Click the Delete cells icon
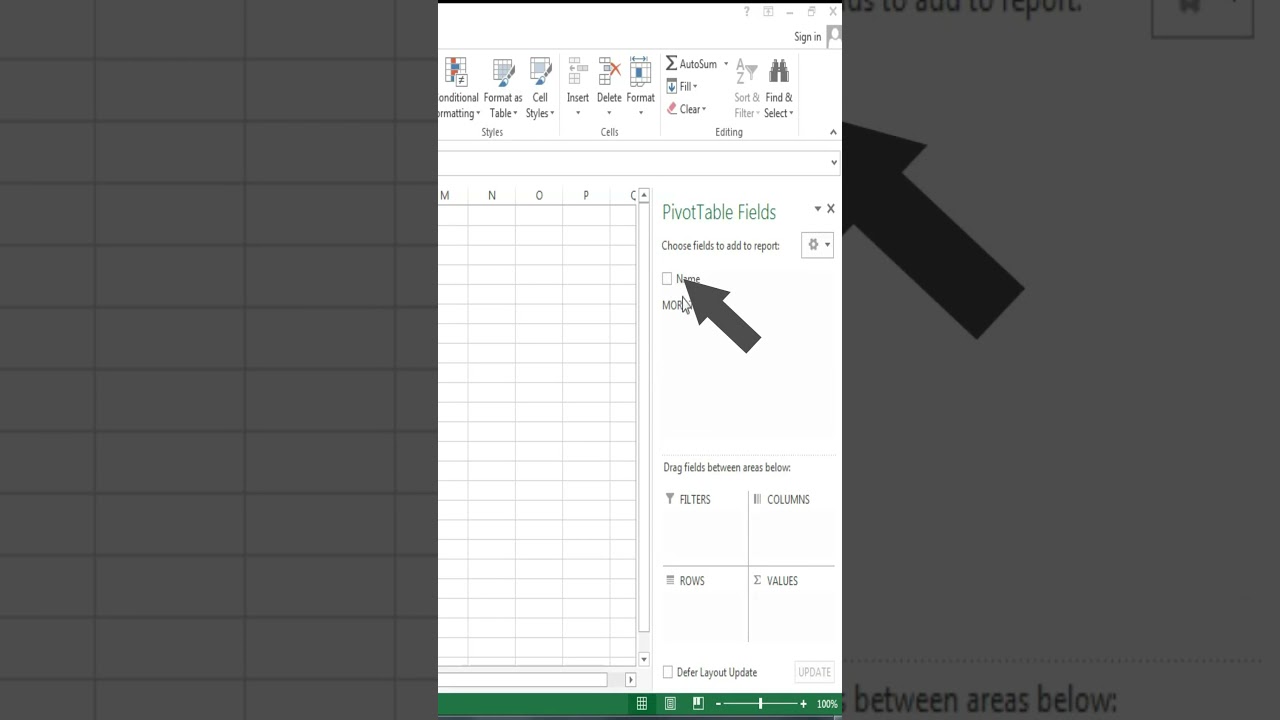 609,72
